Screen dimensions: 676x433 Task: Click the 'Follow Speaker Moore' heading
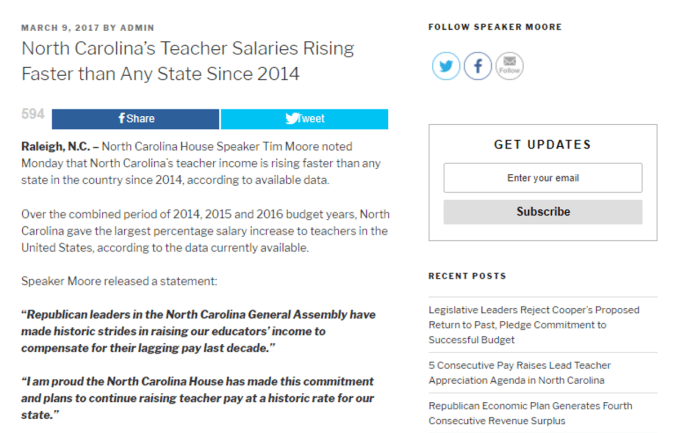495,27
